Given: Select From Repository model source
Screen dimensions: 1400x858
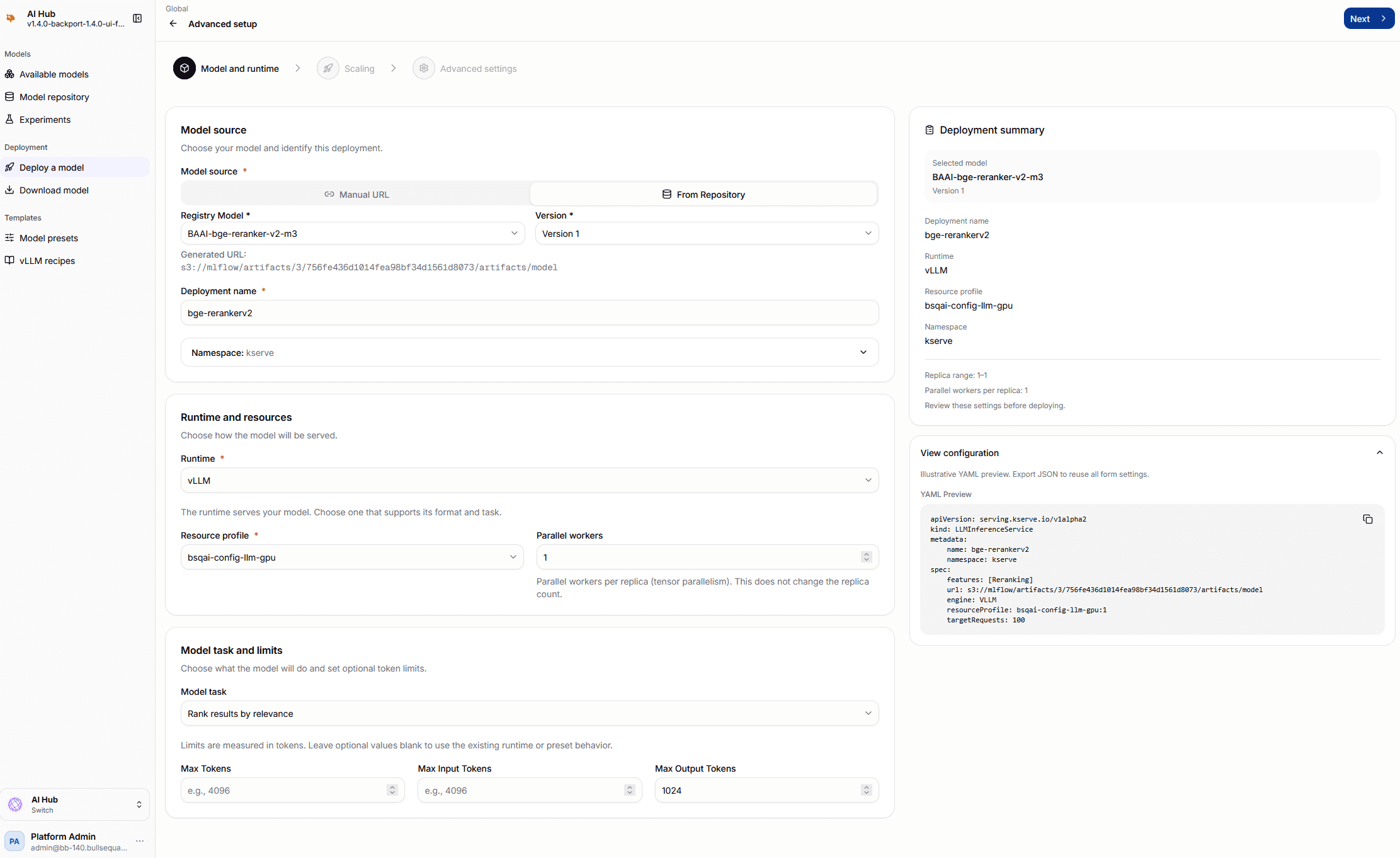Looking at the screenshot, I should (703, 194).
